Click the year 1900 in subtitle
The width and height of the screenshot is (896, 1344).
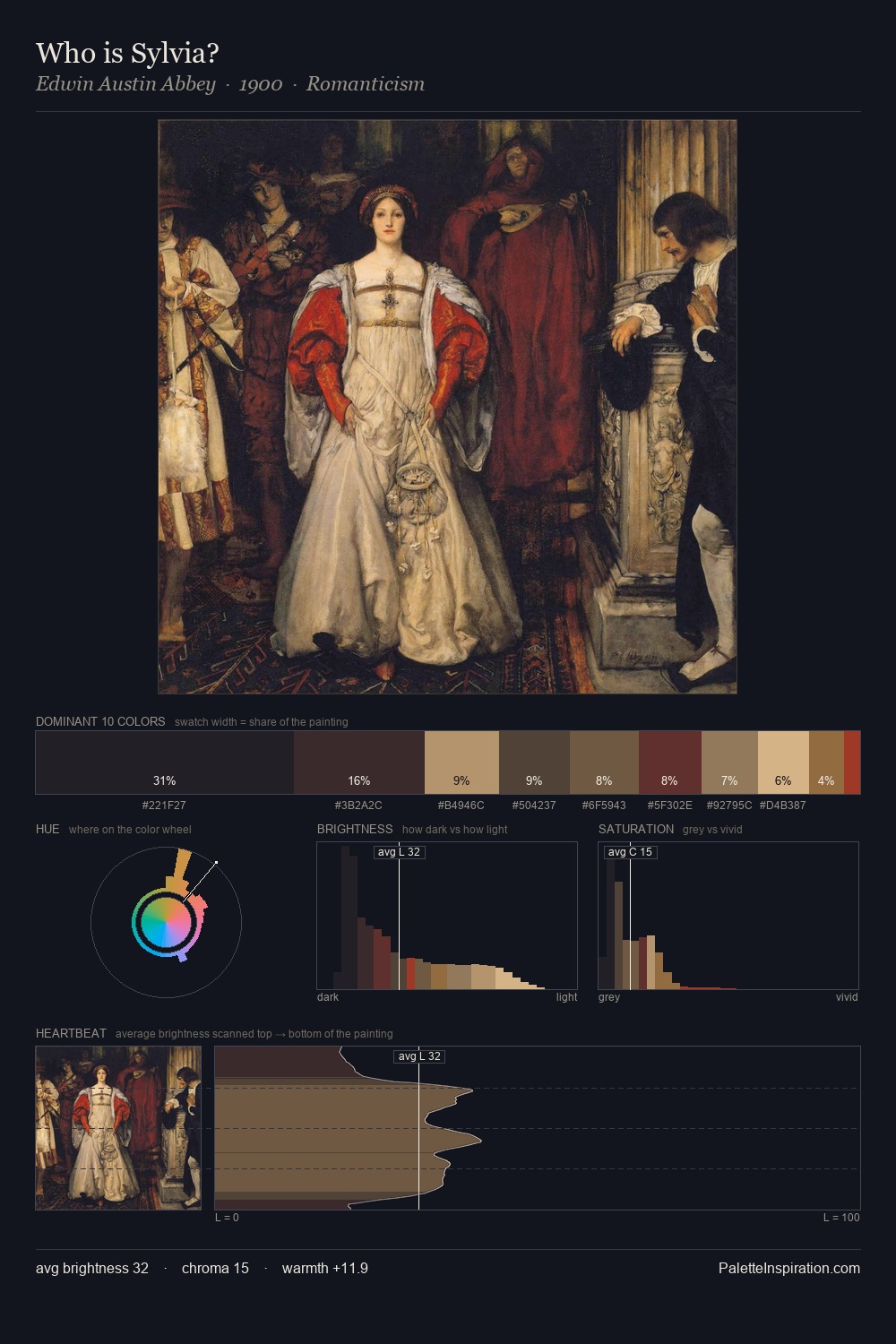point(261,84)
